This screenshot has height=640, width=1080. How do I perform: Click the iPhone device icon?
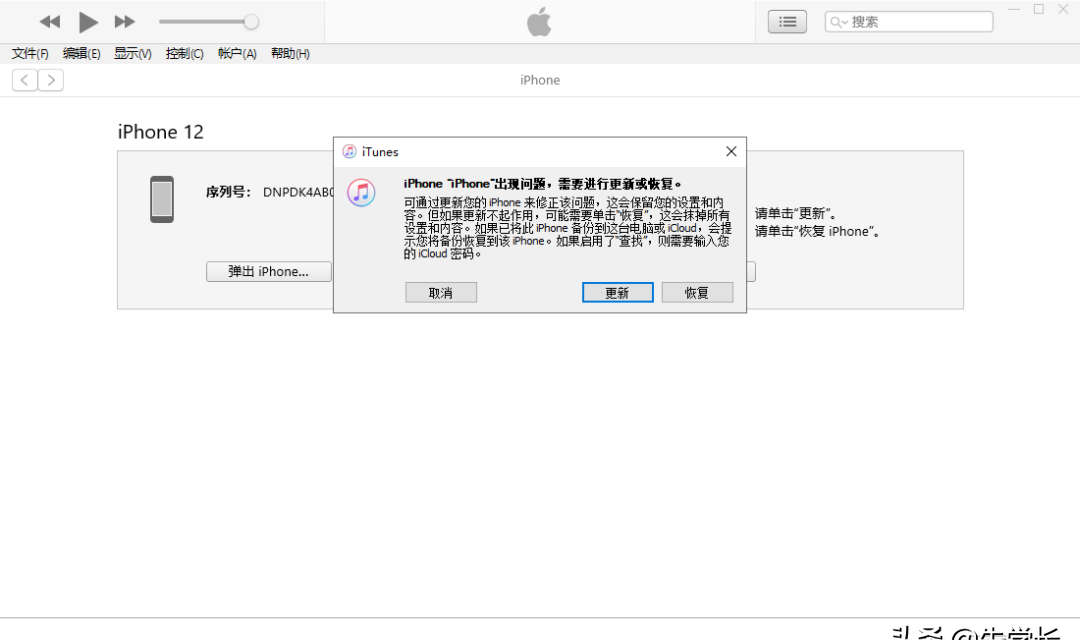click(162, 200)
